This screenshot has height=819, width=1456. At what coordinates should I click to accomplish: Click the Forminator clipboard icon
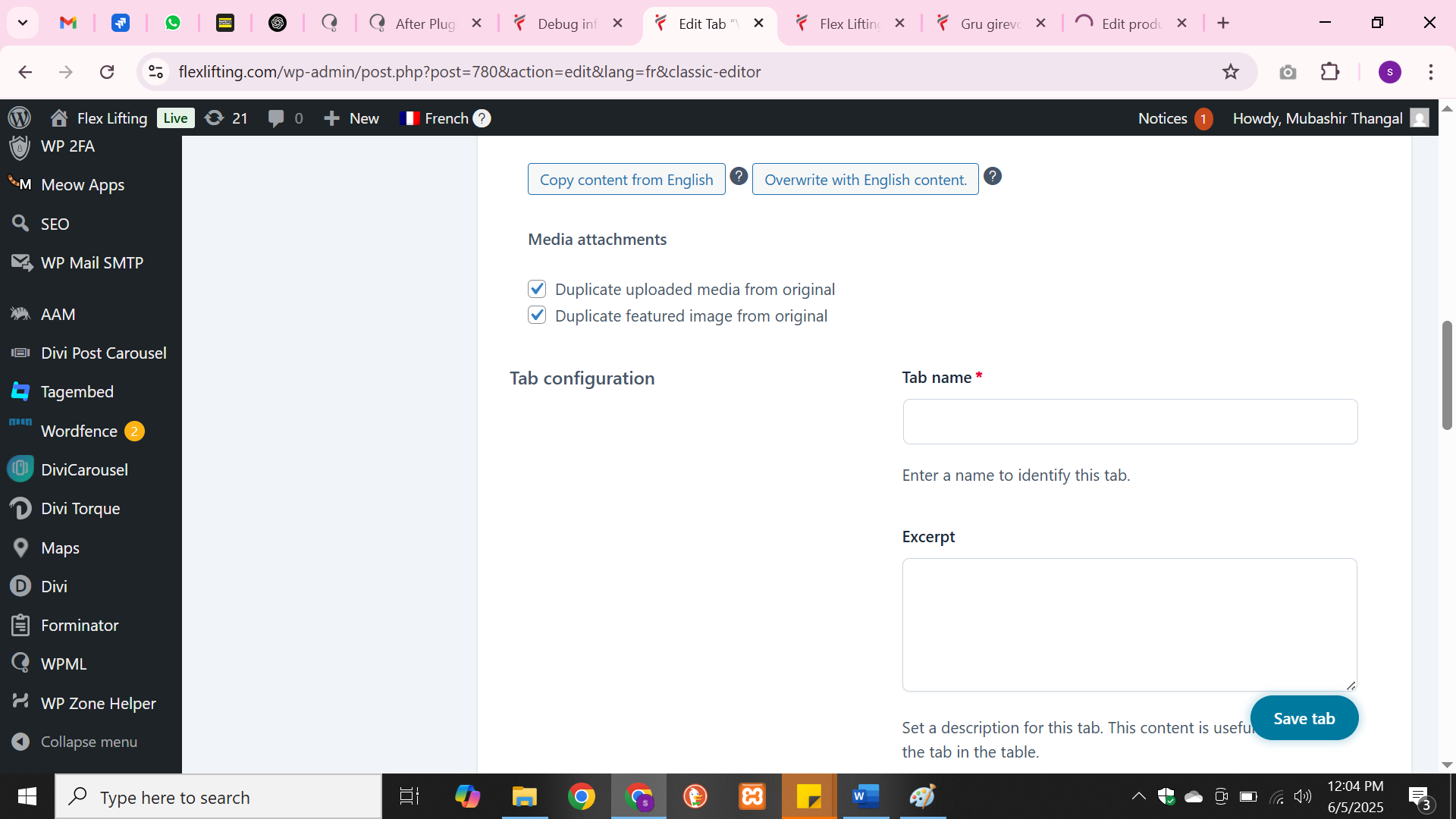pyautogui.click(x=20, y=625)
